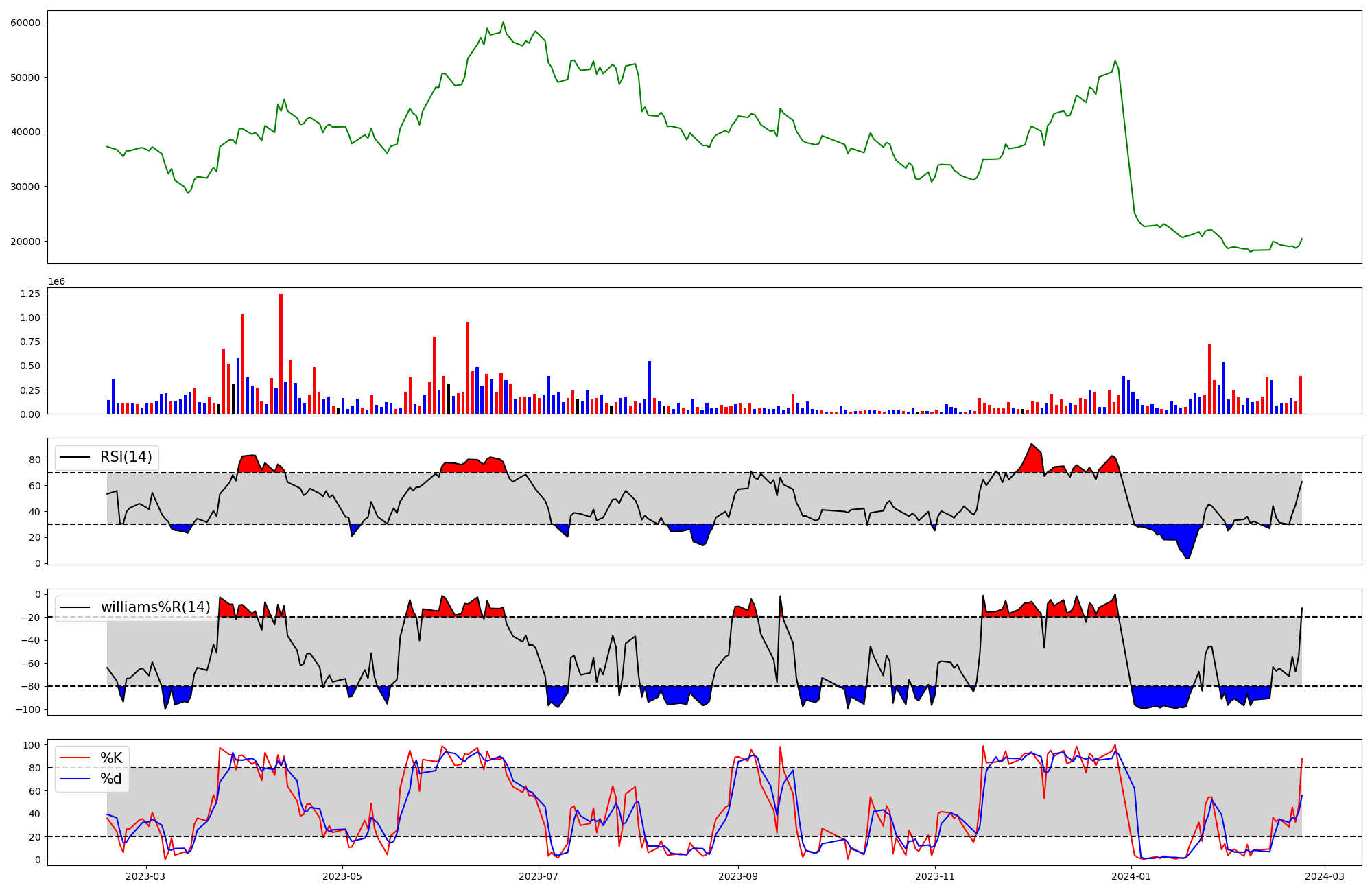Click the 2024-03 x-axis date label
The image size is (1372, 892).
click(1324, 876)
